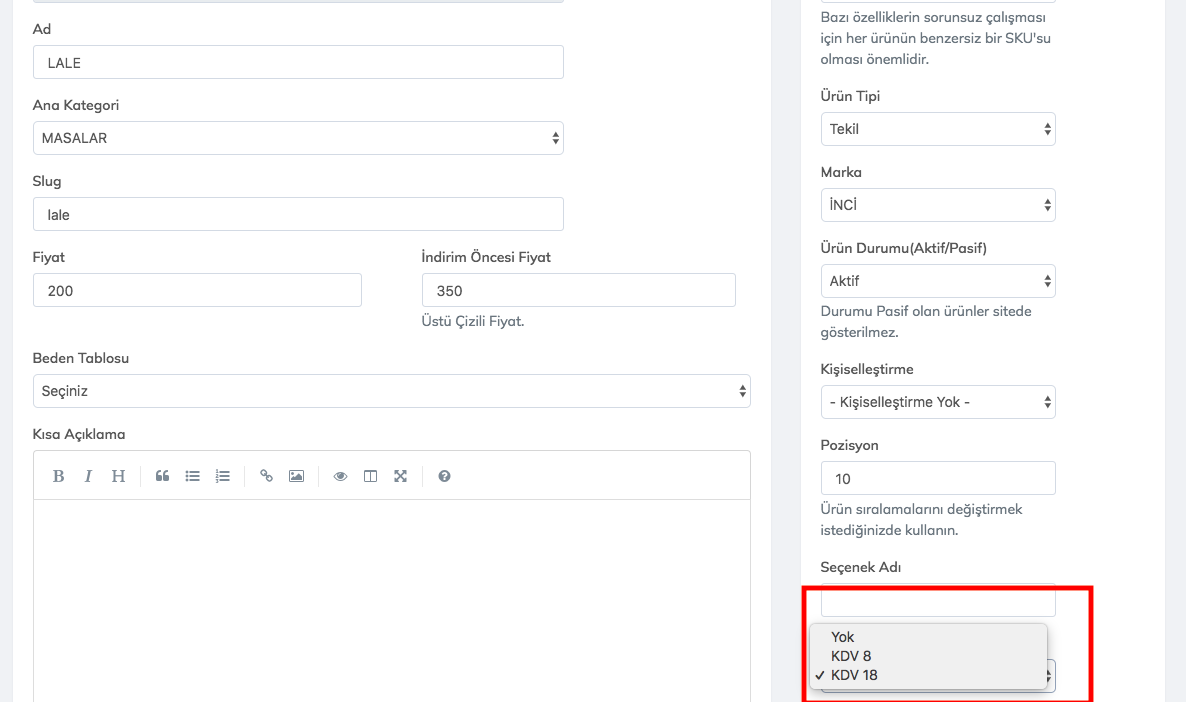1186x702 pixels.
Task: Toggle preview mode with the eye icon
Action: point(340,476)
